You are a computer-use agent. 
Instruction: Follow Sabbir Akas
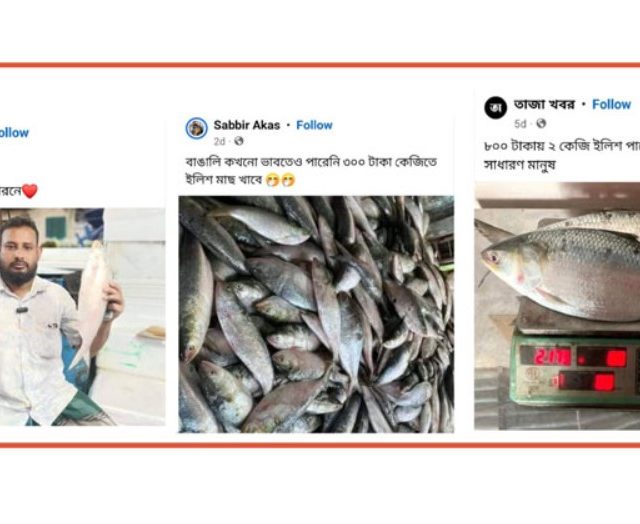click(314, 125)
